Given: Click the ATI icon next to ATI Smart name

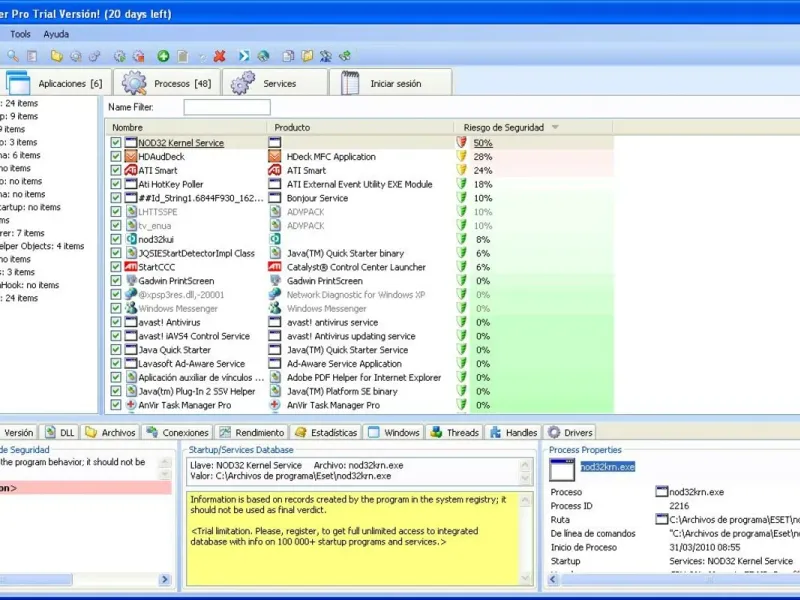Looking at the screenshot, I should [x=131, y=170].
